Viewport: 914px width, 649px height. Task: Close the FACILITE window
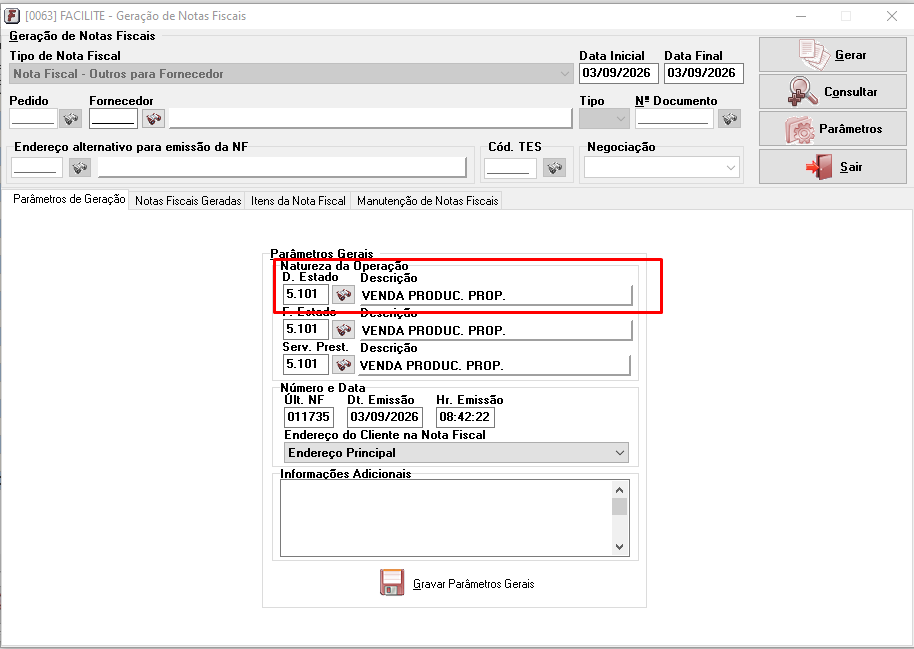[x=891, y=16]
